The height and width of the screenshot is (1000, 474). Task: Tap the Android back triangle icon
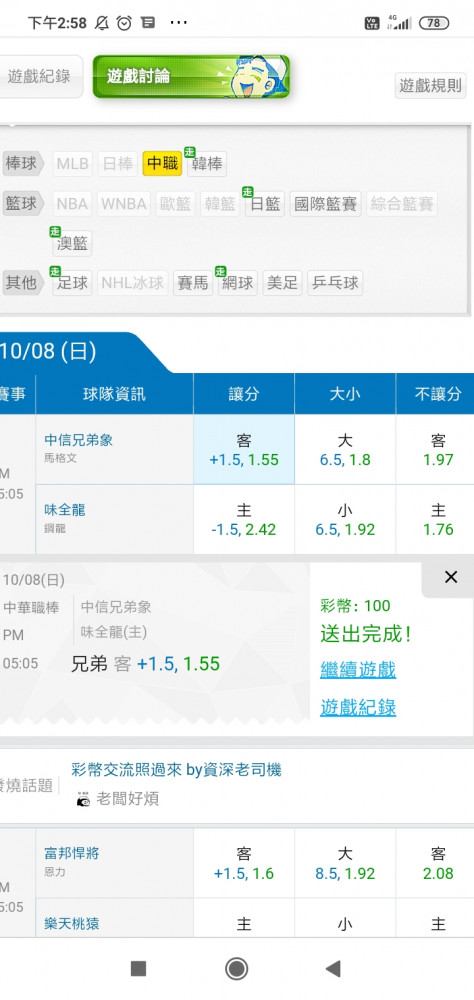[x=333, y=969]
